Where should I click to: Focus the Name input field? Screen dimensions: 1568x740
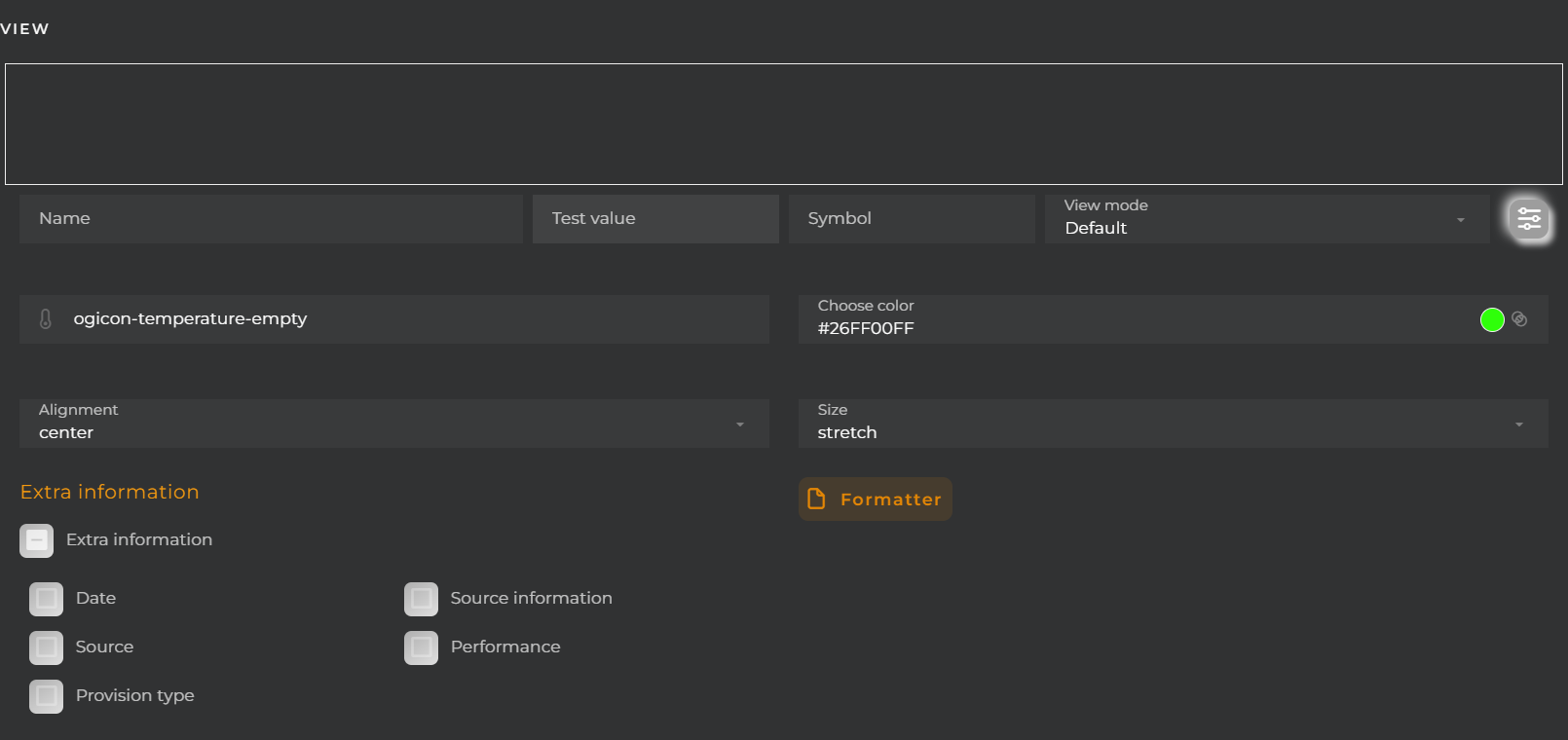pyautogui.click(x=271, y=219)
